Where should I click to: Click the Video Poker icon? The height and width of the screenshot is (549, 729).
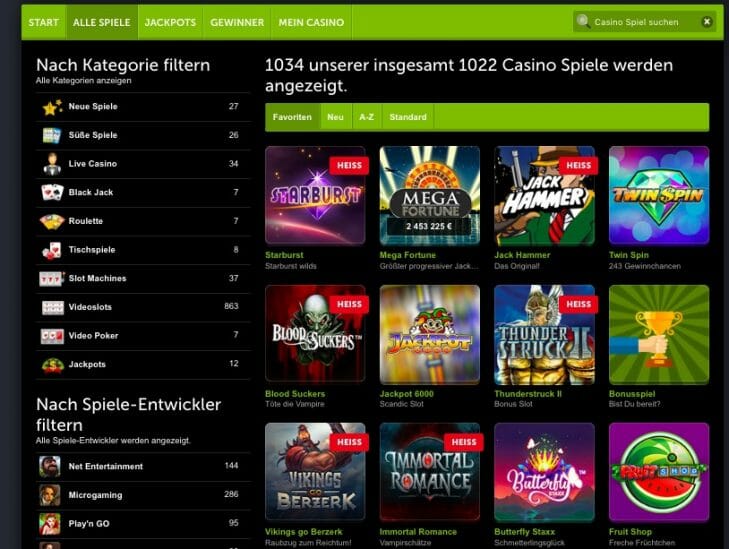(52, 336)
